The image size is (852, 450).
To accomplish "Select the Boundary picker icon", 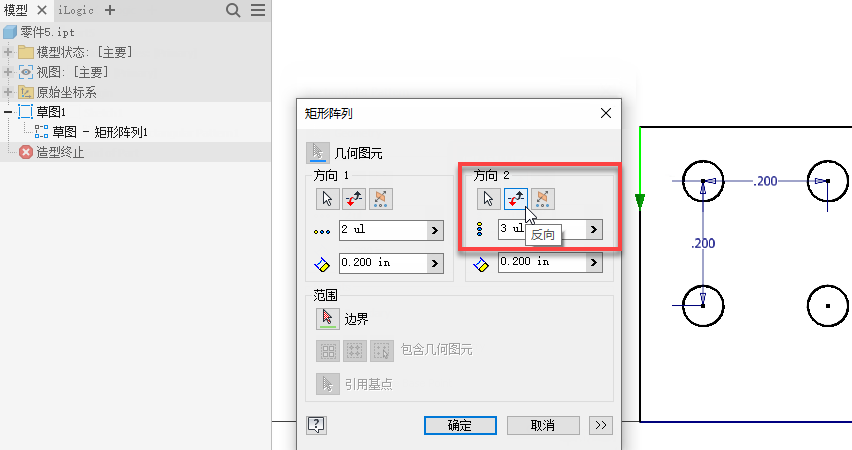I will (328, 319).
